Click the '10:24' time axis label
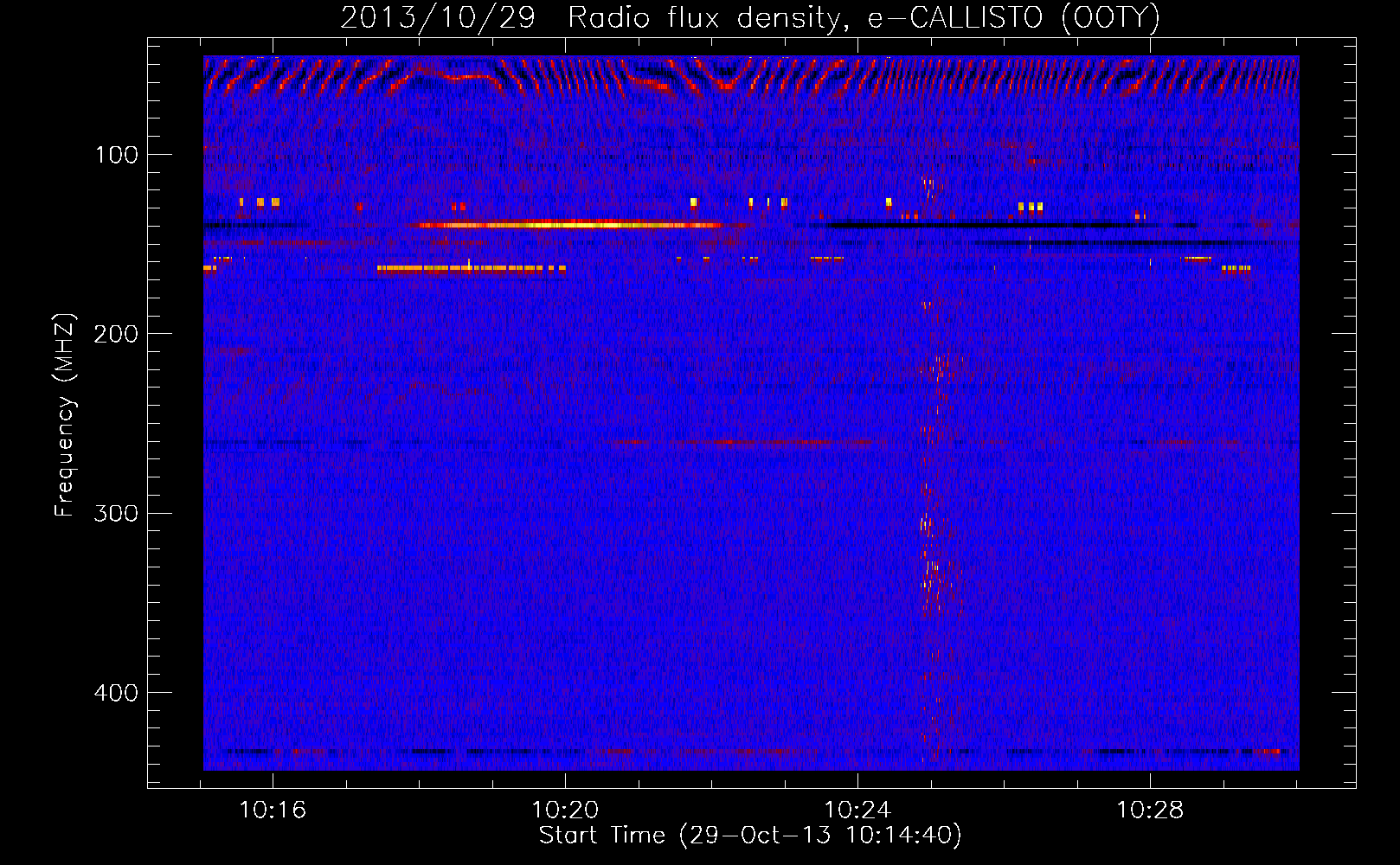The width and height of the screenshot is (1400, 865). click(x=857, y=811)
